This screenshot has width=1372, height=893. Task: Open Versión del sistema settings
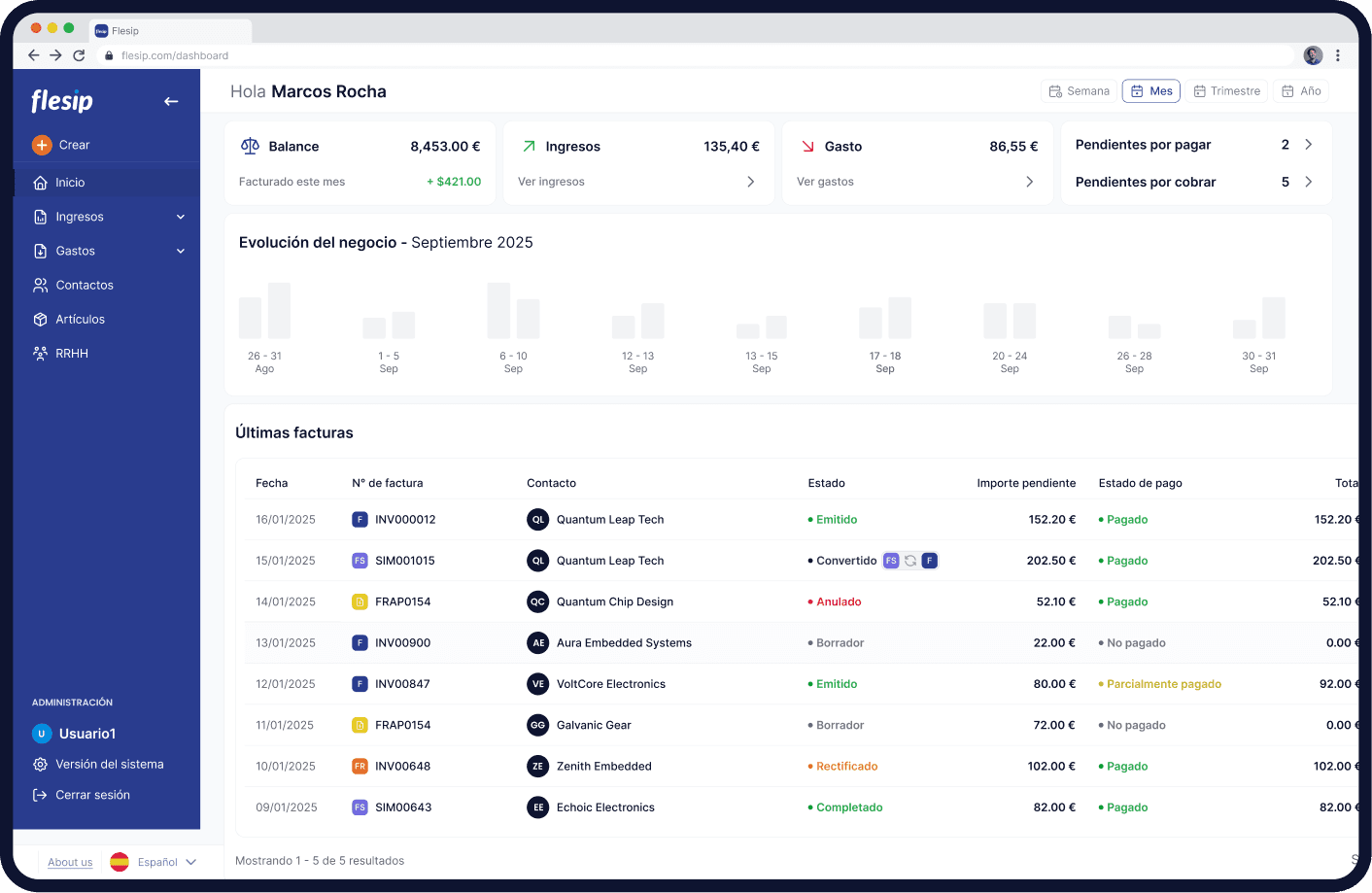pyautogui.click(x=109, y=765)
